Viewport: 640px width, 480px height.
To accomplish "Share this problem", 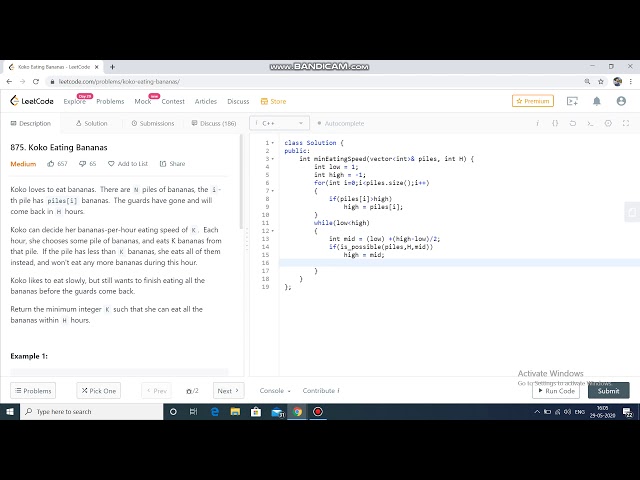I will pos(172,164).
